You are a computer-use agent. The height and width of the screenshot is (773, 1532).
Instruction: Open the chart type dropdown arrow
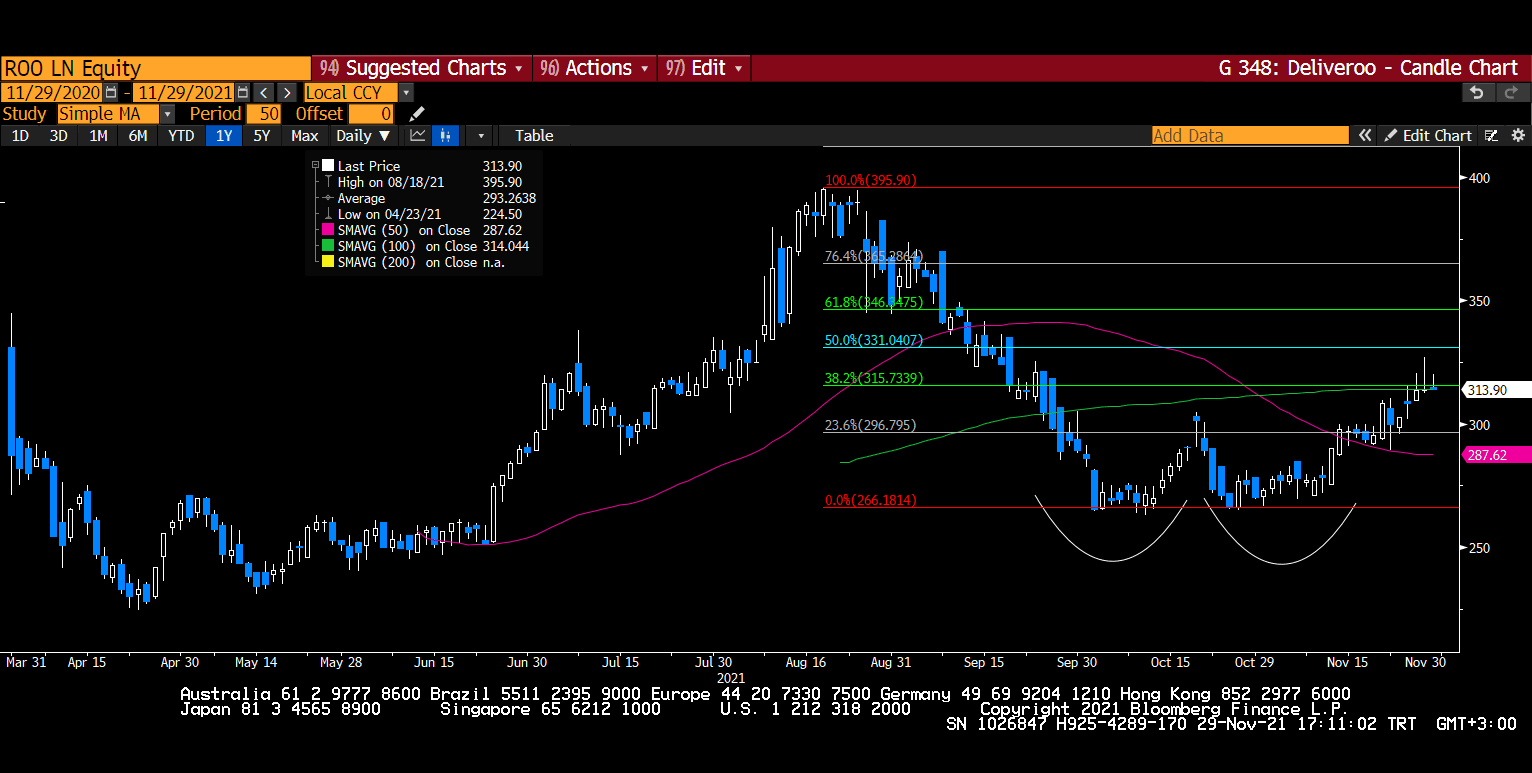480,136
